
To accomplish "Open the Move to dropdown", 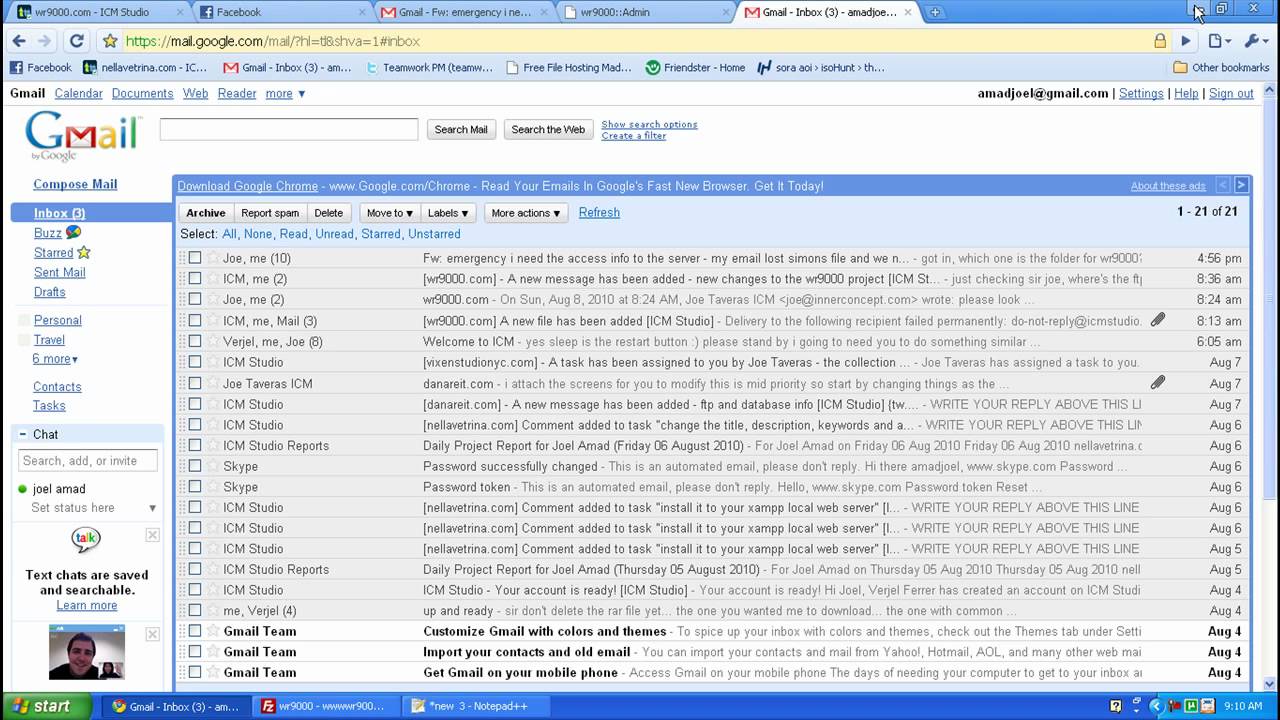I will coord(389,213).
